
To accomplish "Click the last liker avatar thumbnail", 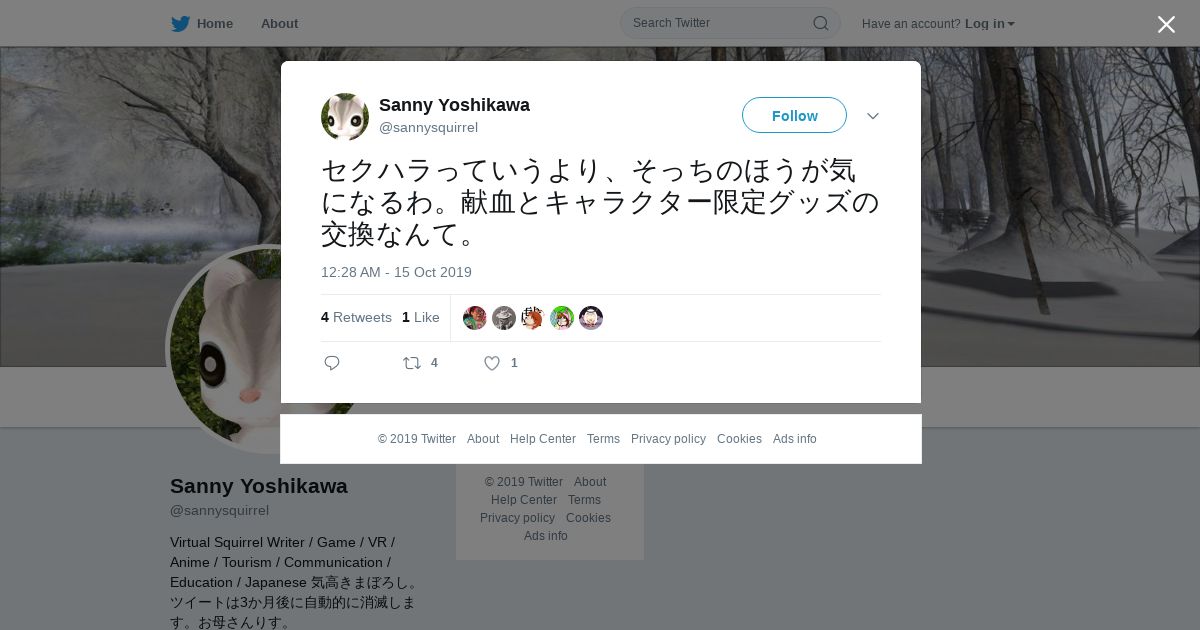I will tap(591, 318).
